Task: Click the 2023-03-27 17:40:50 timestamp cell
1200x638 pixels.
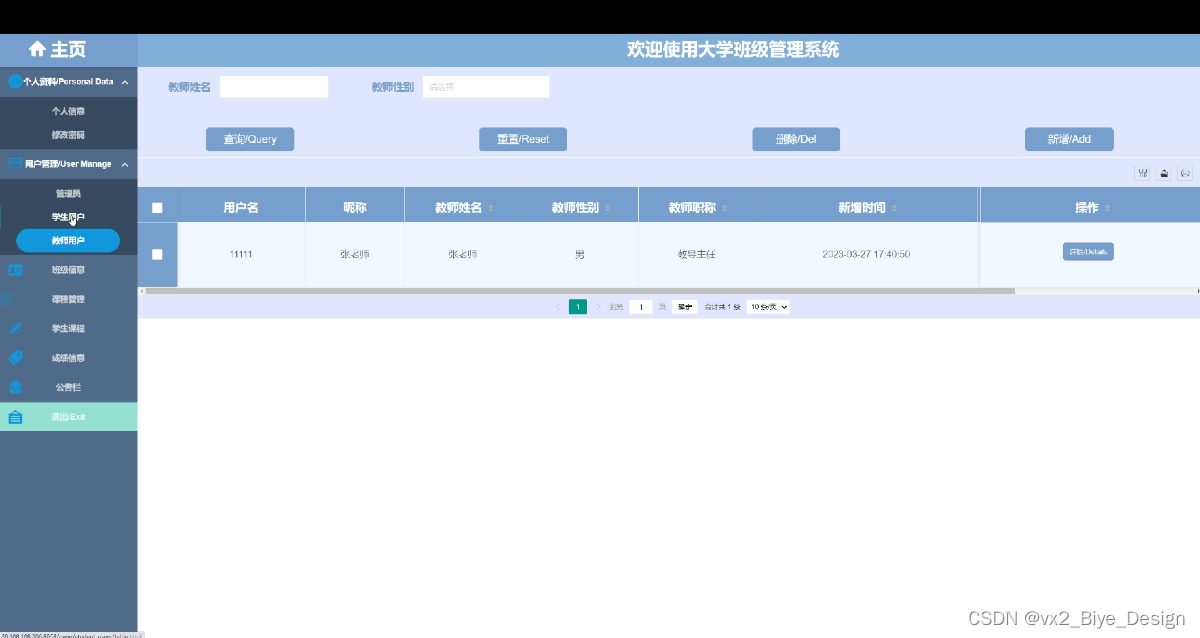Action: coord(866,255)
